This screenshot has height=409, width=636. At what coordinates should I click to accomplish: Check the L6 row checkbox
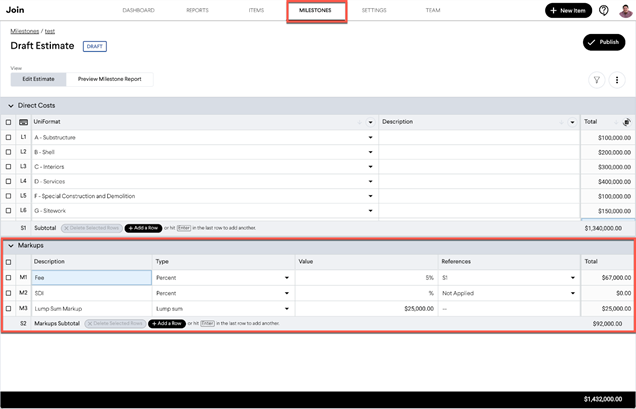point(9,211)
